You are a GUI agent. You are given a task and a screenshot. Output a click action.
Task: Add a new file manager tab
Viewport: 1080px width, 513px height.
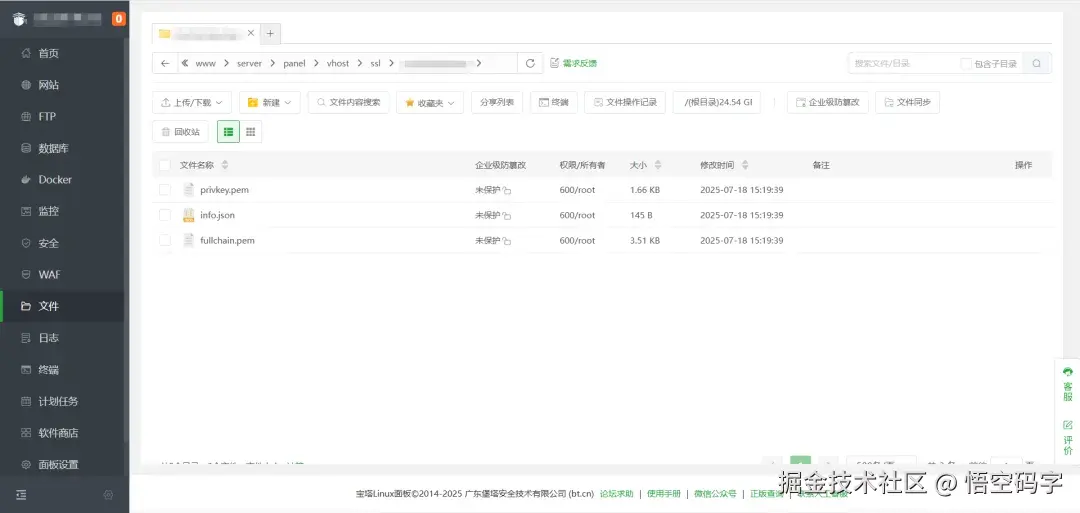pyautogui.click(x=271, y=33)
